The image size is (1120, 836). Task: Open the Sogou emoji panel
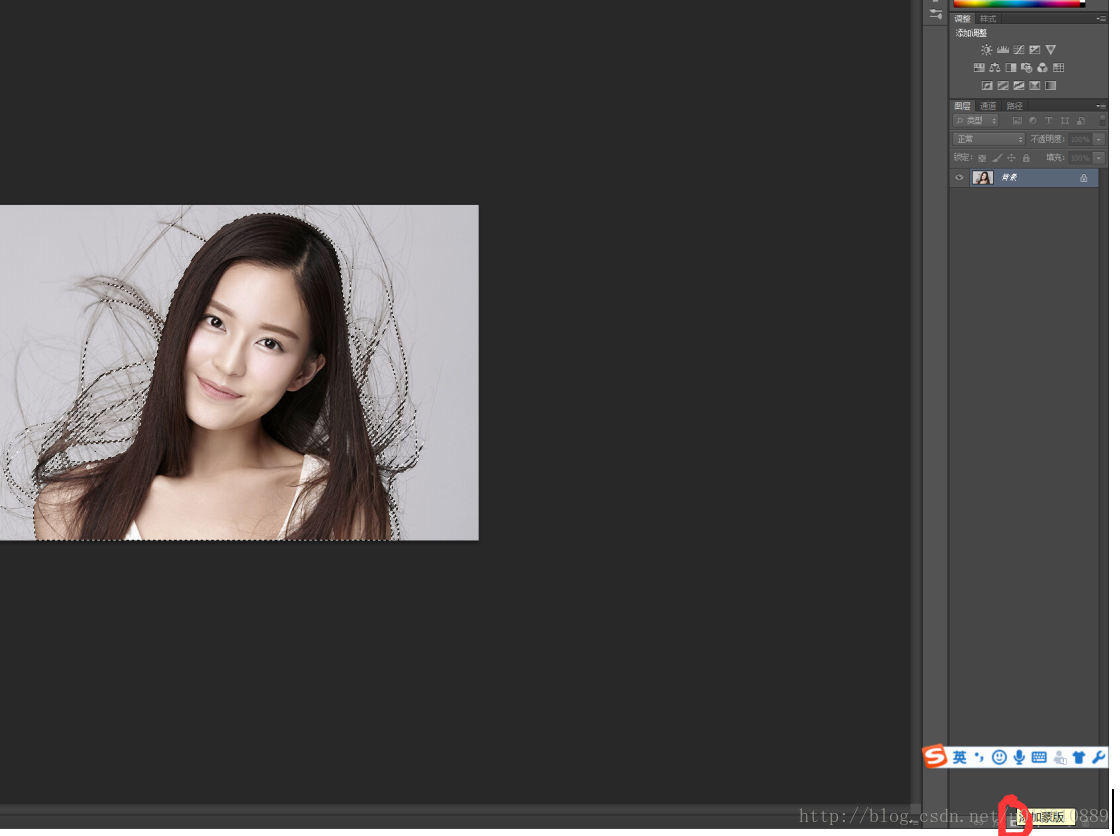999,757
